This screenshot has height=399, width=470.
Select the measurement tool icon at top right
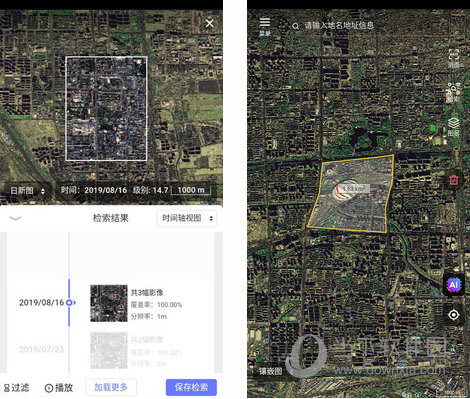coord(453,58)
